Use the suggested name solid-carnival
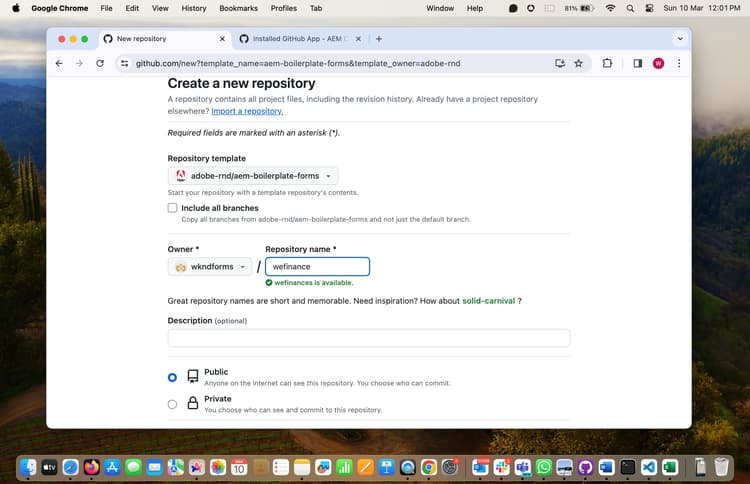This screenshot has height=484, width=750. pyautogui.click(x=488, y=301)
